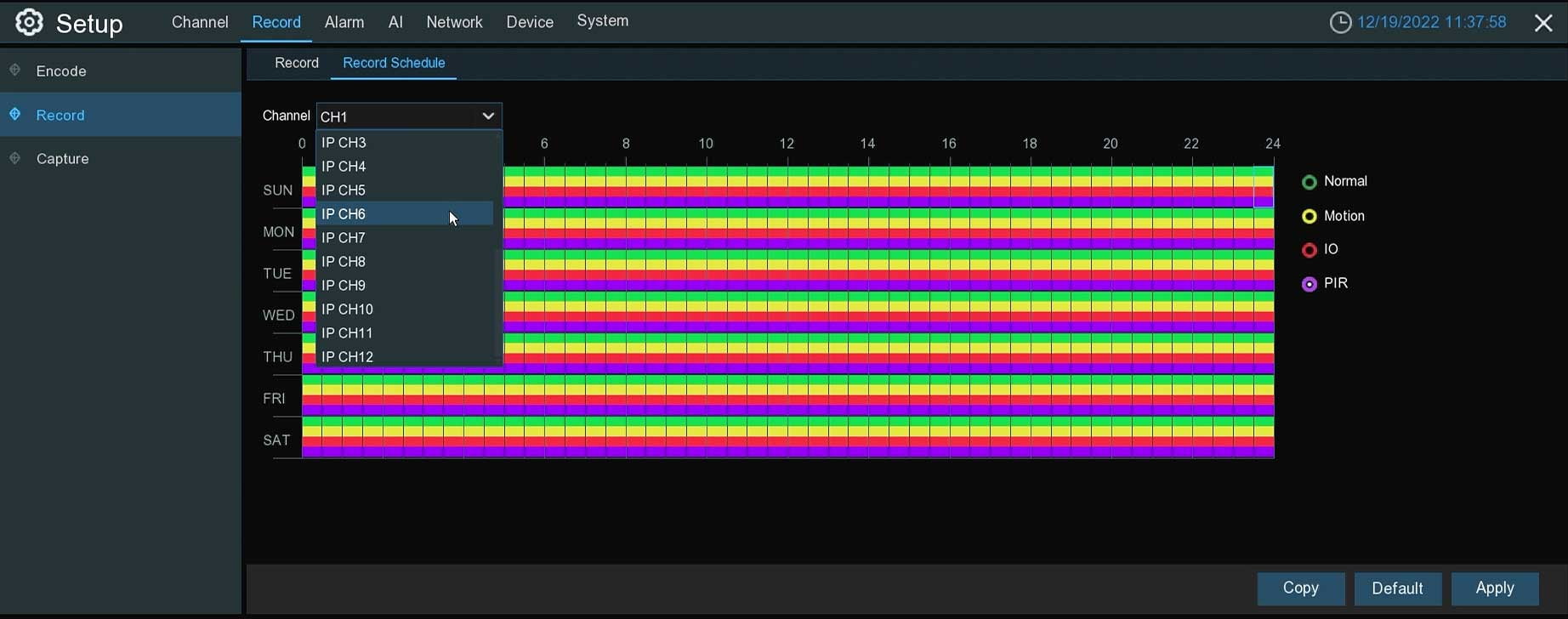The width and height of the screenshot is (1568, 619).
Task: Select the IO recording type radio button
Action: click(1310, 250)
